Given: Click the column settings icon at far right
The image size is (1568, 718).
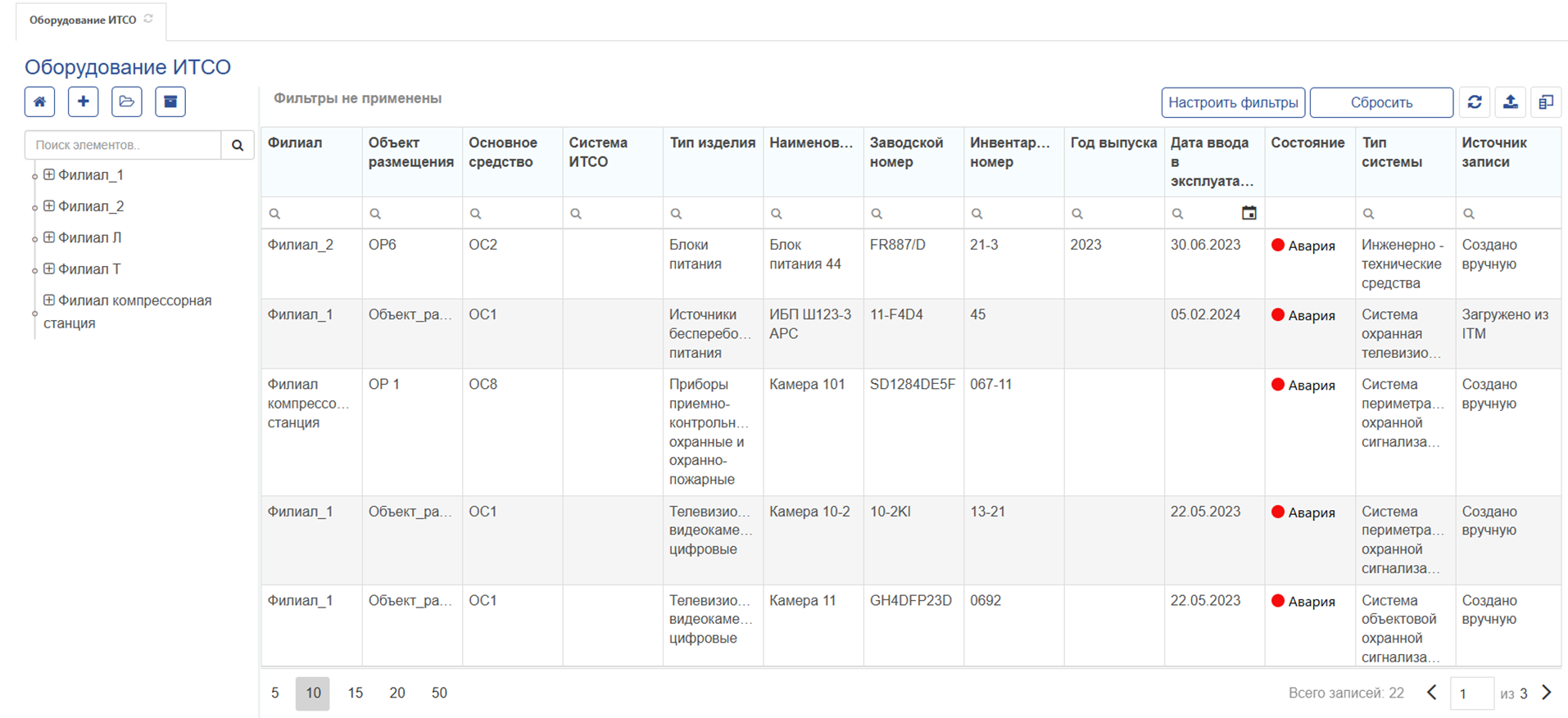Looking at the screenshot, I should point(1546,102).
